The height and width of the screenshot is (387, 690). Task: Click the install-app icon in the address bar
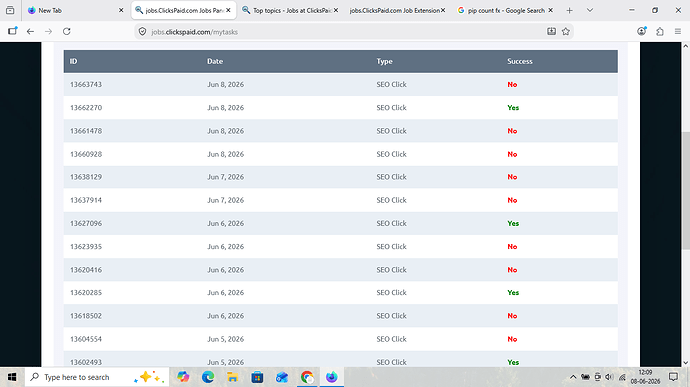click(551, 31)
